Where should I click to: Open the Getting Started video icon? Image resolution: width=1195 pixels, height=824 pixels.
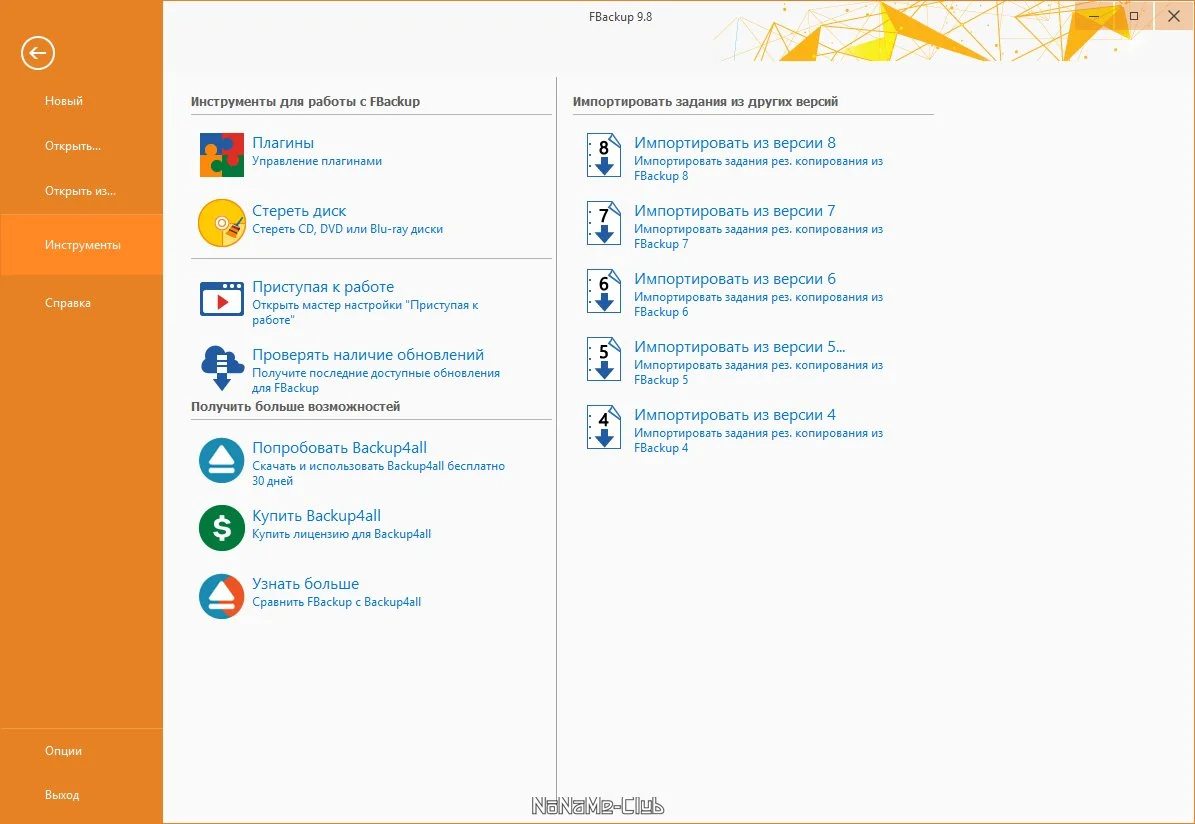point(222,299)
